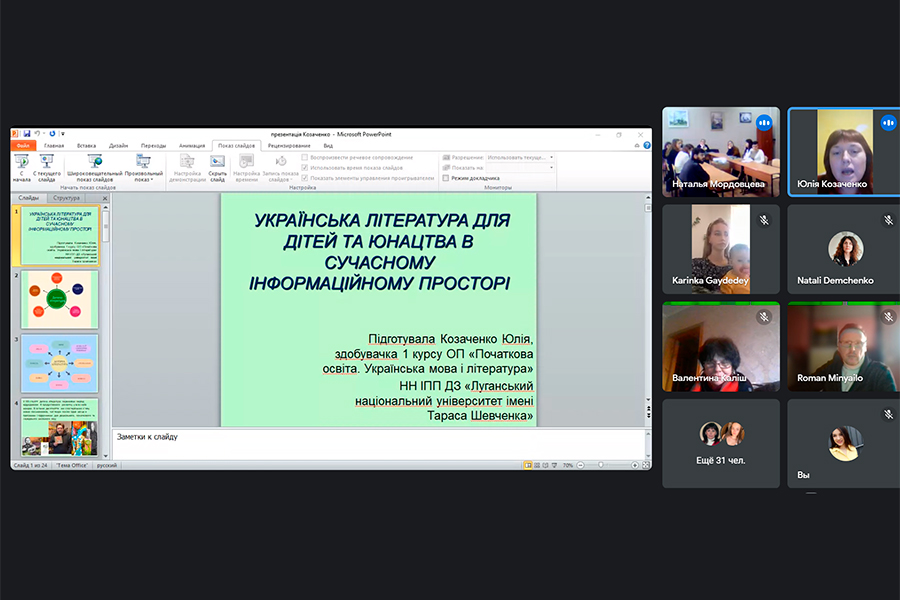This screenshot has width=900, height=600.
Task: Minimize the ribbon with caret icon
Action: (637, 146)
